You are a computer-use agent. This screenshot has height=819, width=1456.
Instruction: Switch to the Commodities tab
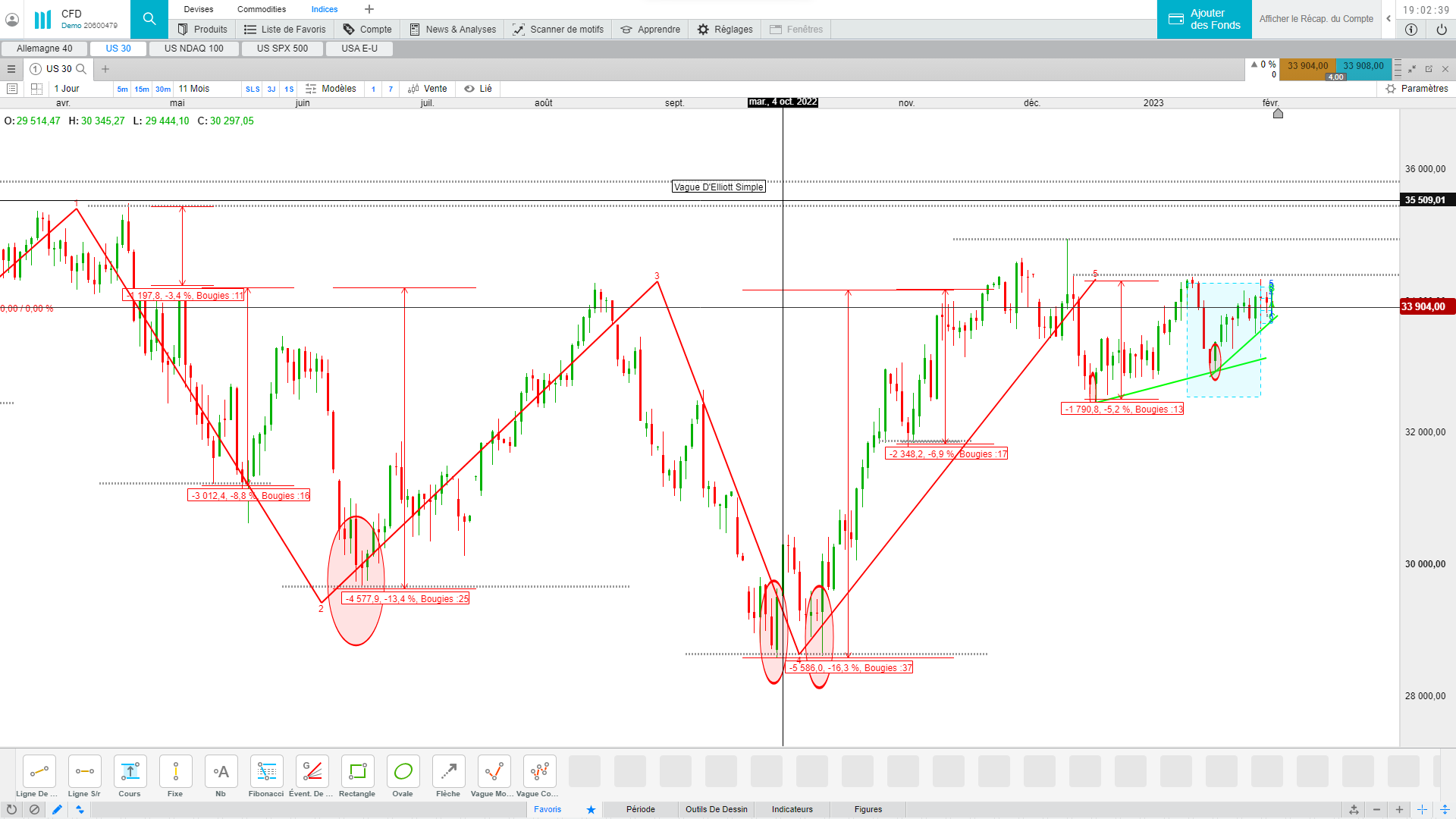point(262,9)
